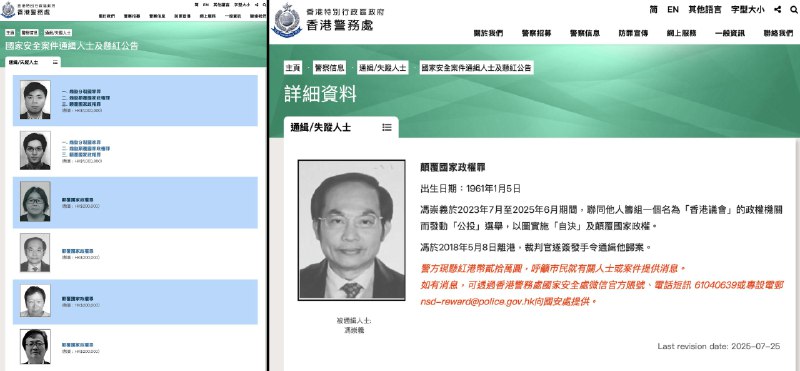Select the 通緝/失蹤人士 tab on left page
The image size is (800, 371).
pos(33,62)
